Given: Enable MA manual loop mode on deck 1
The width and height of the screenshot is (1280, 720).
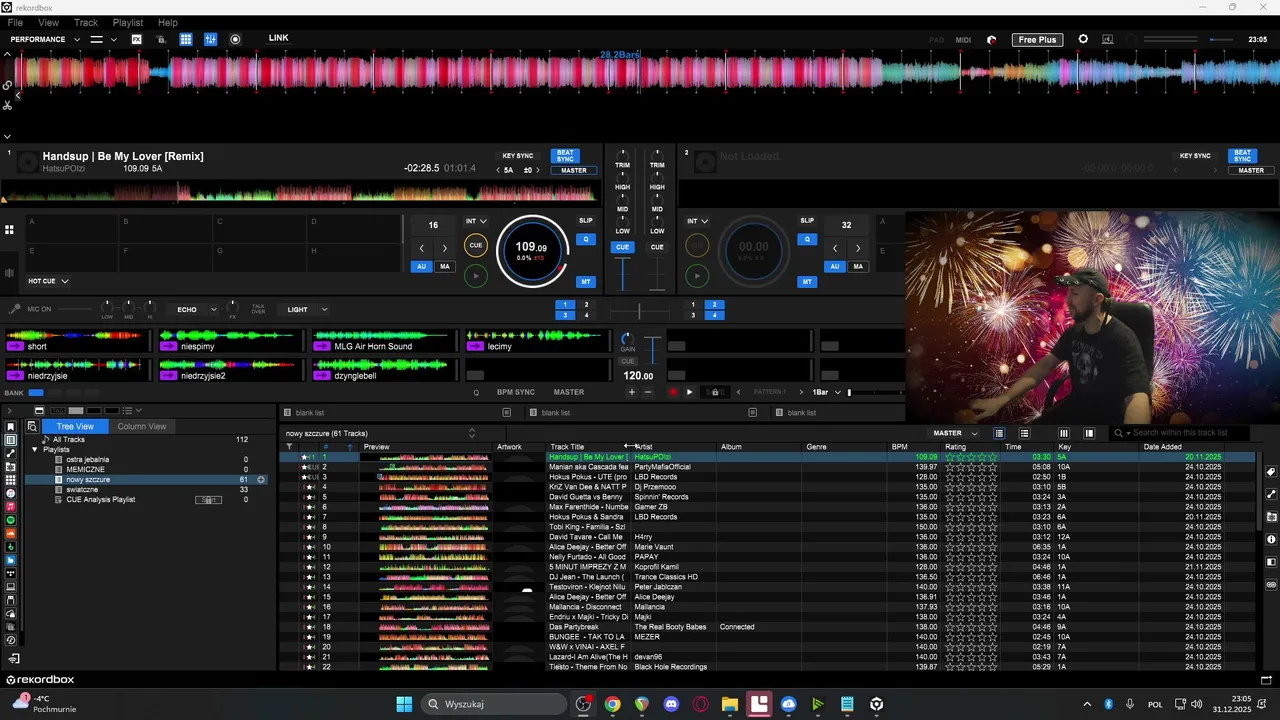Looking at the screenshot, I should pyautogui.click(x=445, y=267).
